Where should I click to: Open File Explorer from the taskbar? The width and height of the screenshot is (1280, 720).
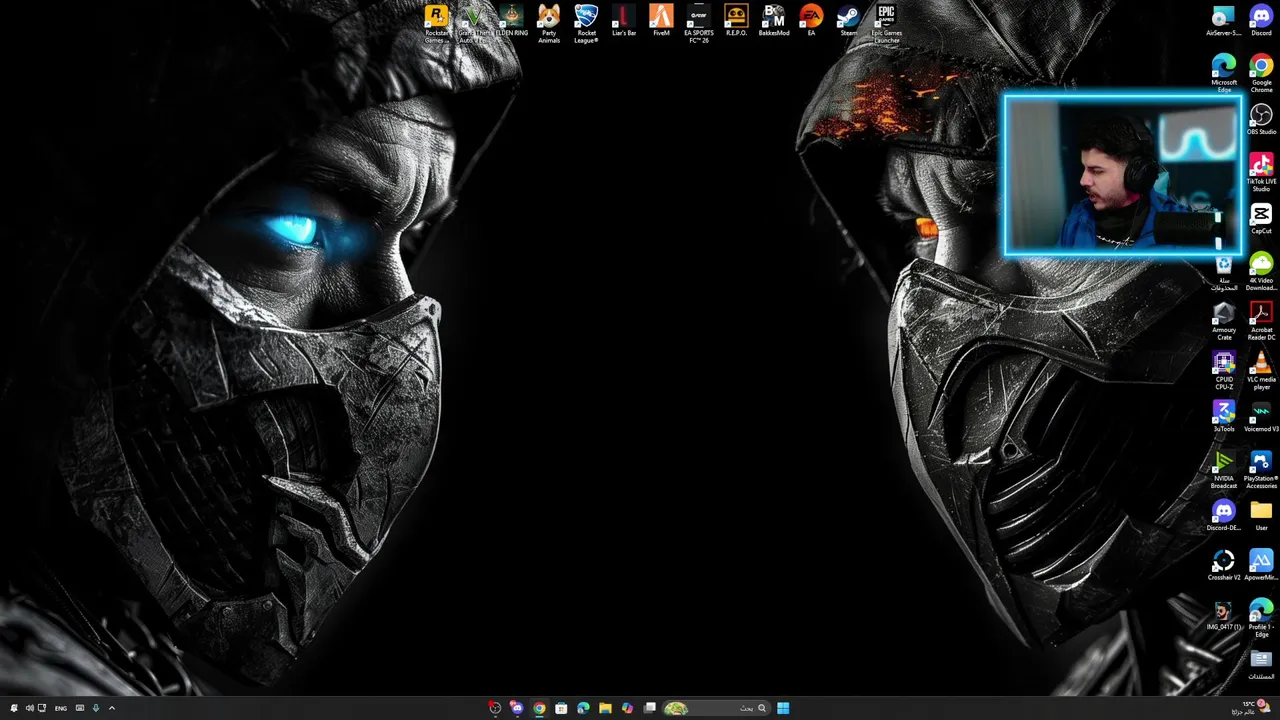(605, 708)
